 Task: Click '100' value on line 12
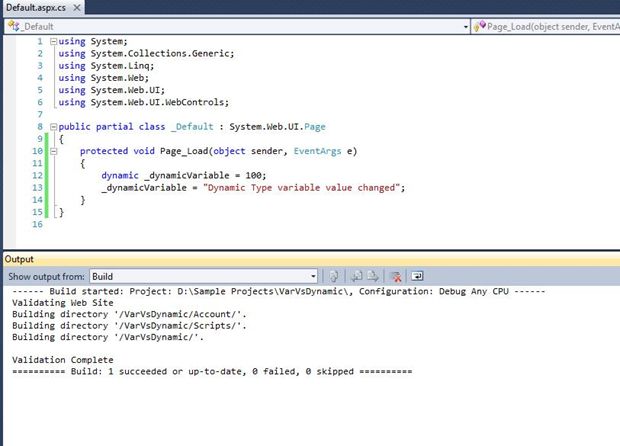tap(253, 176)
